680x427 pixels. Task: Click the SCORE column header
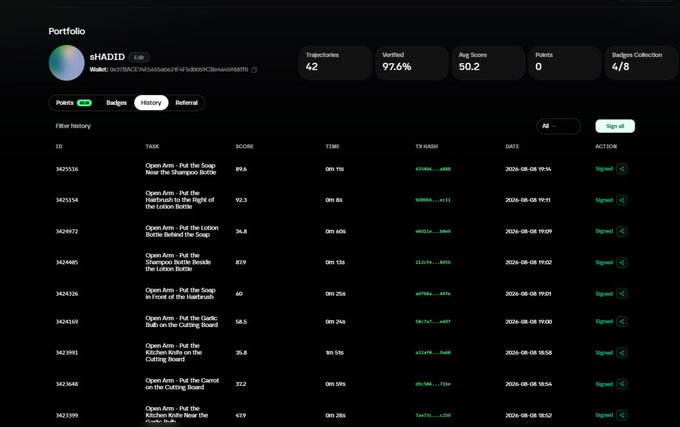pyautogui.click(x=245, y=147)
